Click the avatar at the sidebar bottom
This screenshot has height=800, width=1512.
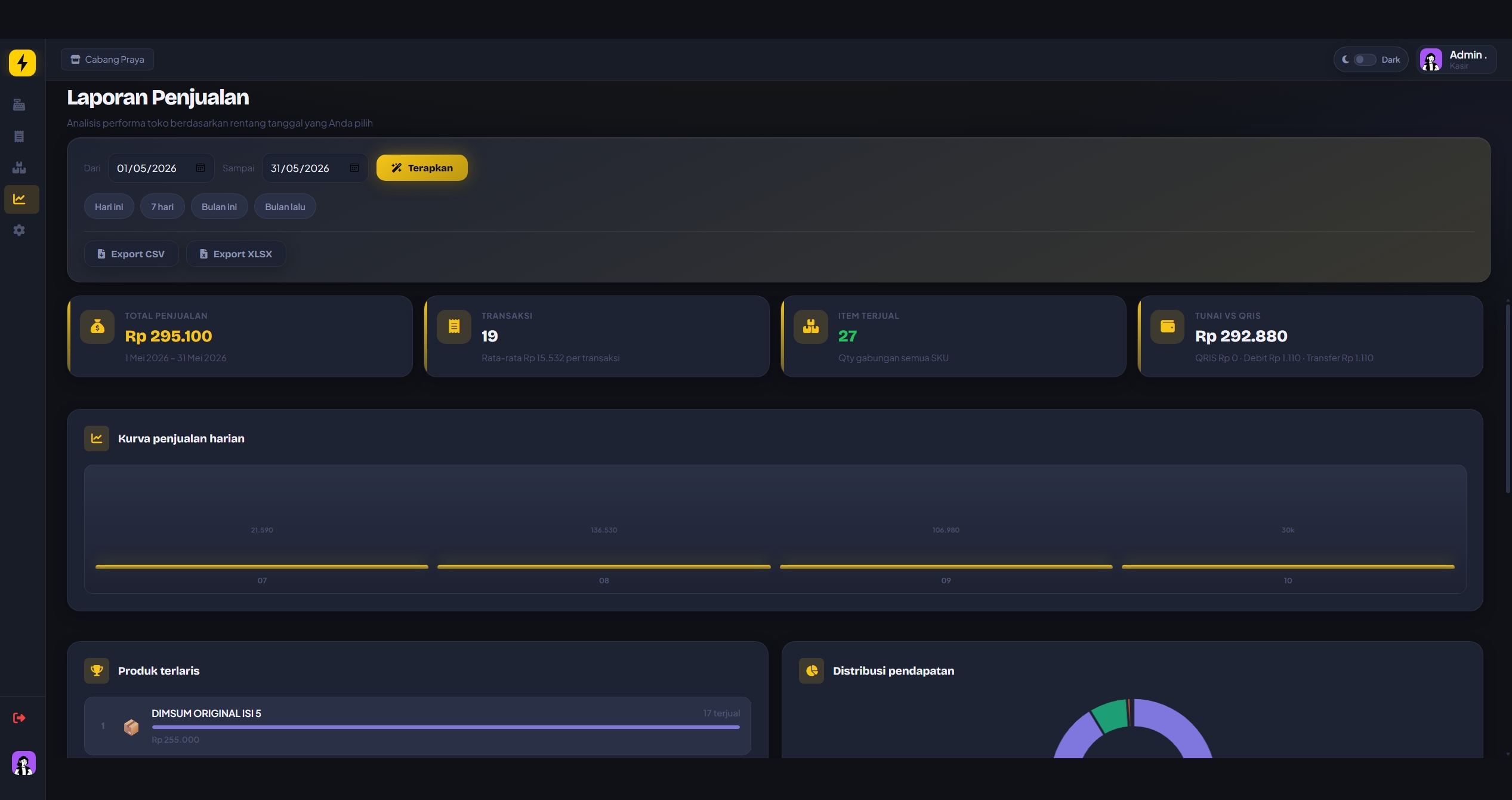pyautogui.click(x=24, y=763)
